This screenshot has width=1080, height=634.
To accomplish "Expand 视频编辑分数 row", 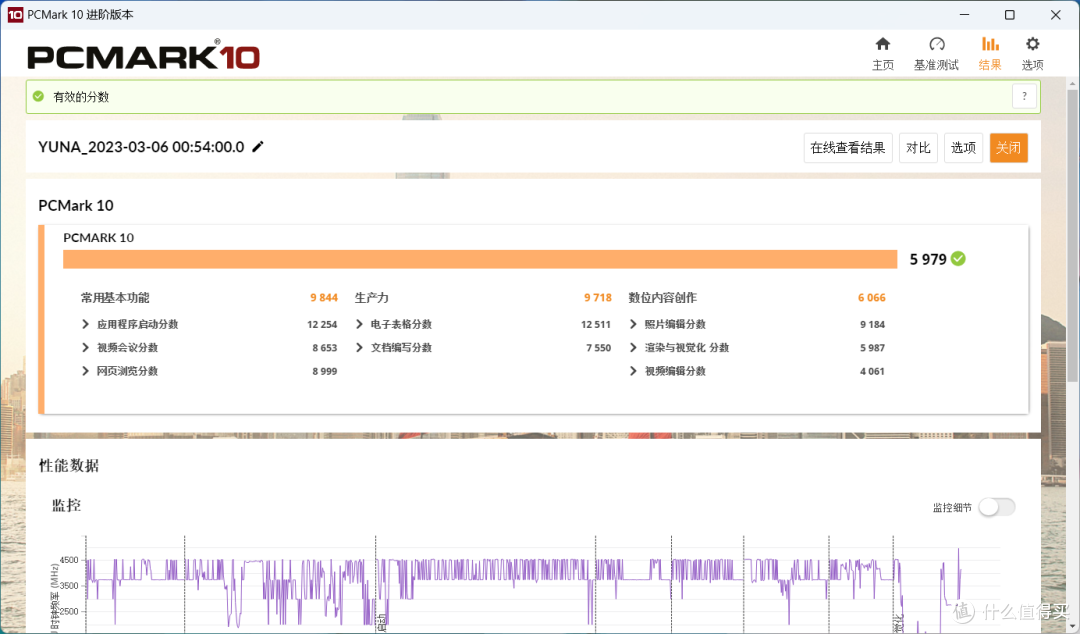I will click(633, 371).
